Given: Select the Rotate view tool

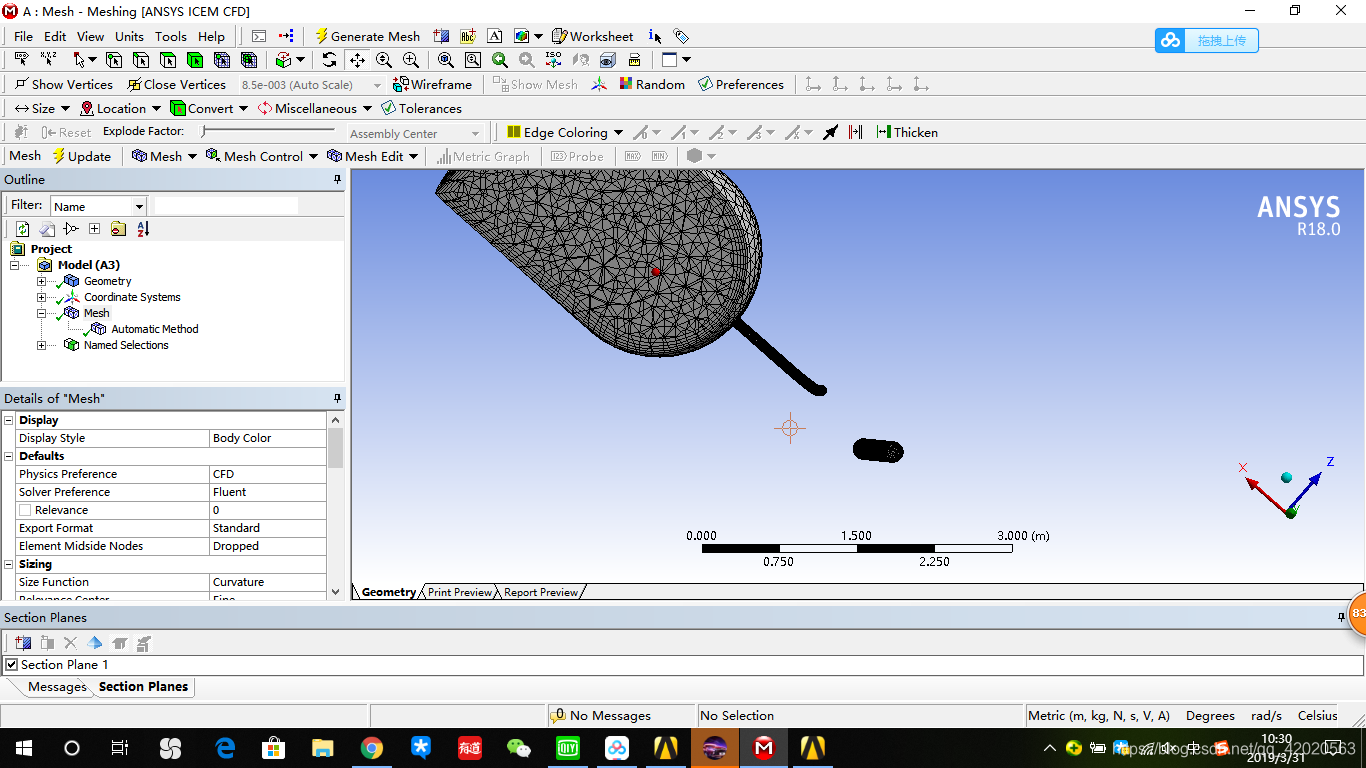Looking at the screenshot, I should 330,60.
